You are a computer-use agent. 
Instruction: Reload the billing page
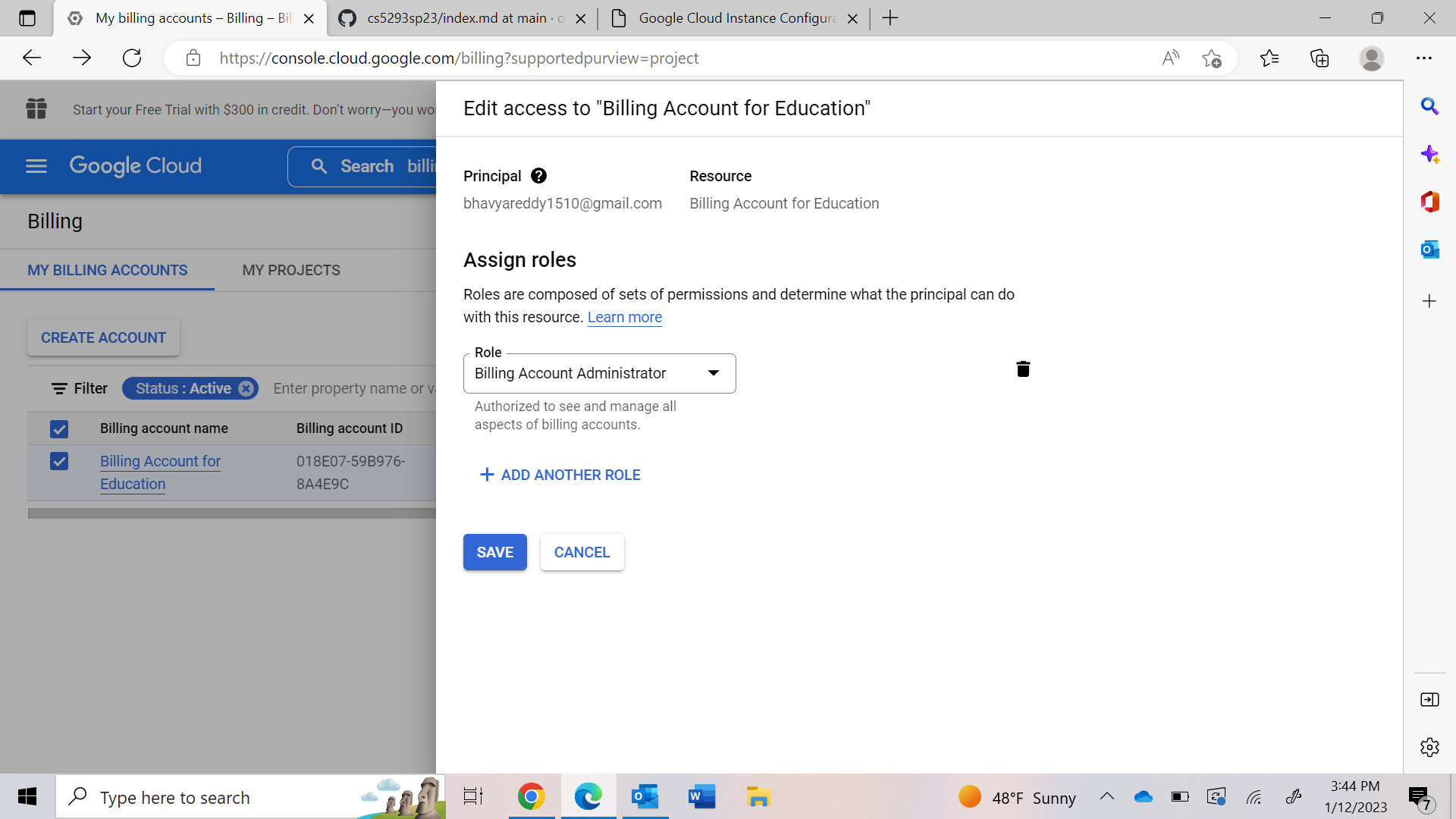[x=132, y=58]
